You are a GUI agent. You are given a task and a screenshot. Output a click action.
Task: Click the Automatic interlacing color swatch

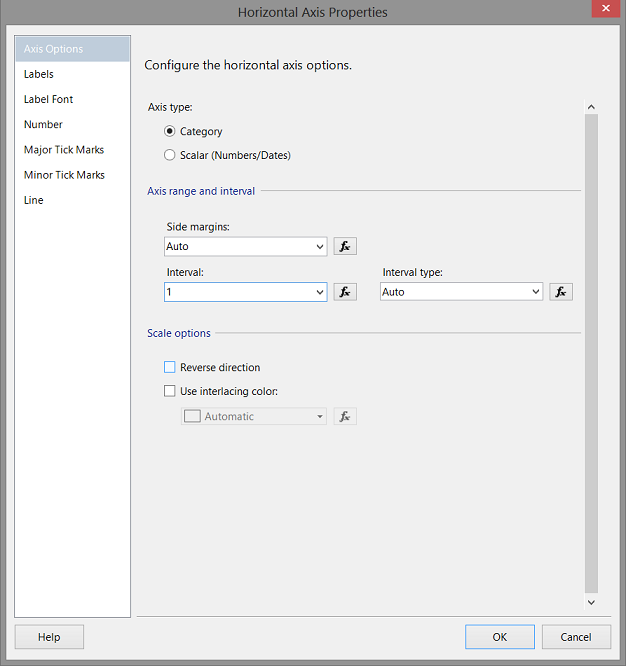193,416
